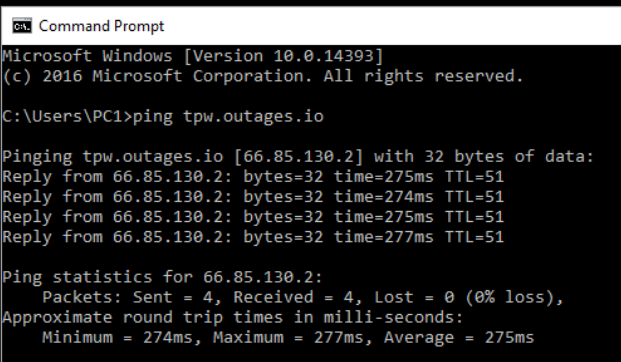The height and width of the screenshot is (362, 621).
Task: Click the Received = 4 value
Action: coord(297,297)
